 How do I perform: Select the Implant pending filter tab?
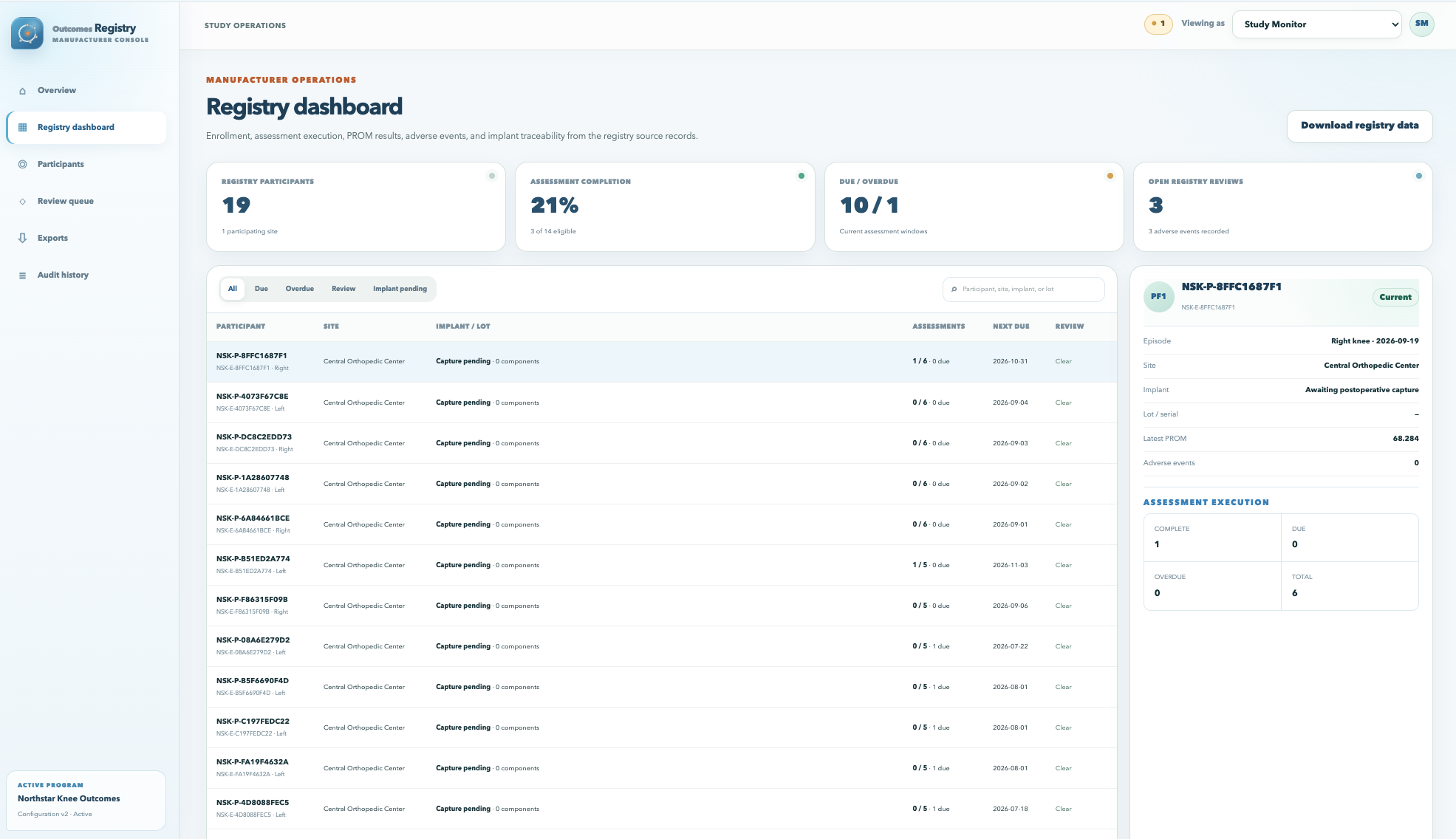coord(400,289)
